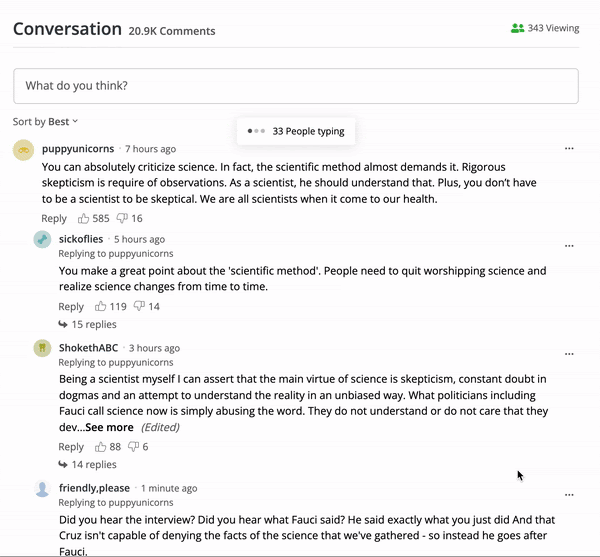This screenshot has width=600, height=557.
Task: Click the What do you think comment box
Action: 296,86
